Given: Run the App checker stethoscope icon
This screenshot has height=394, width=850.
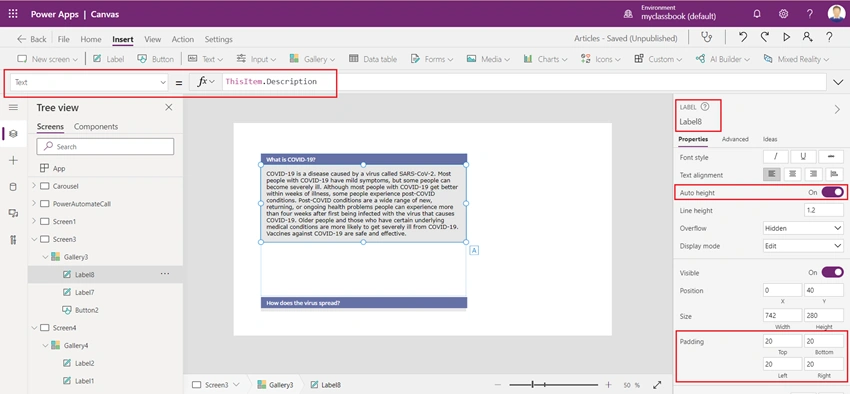Looking at the screenshot, I should pyautogui.click(x=706, y=37).
